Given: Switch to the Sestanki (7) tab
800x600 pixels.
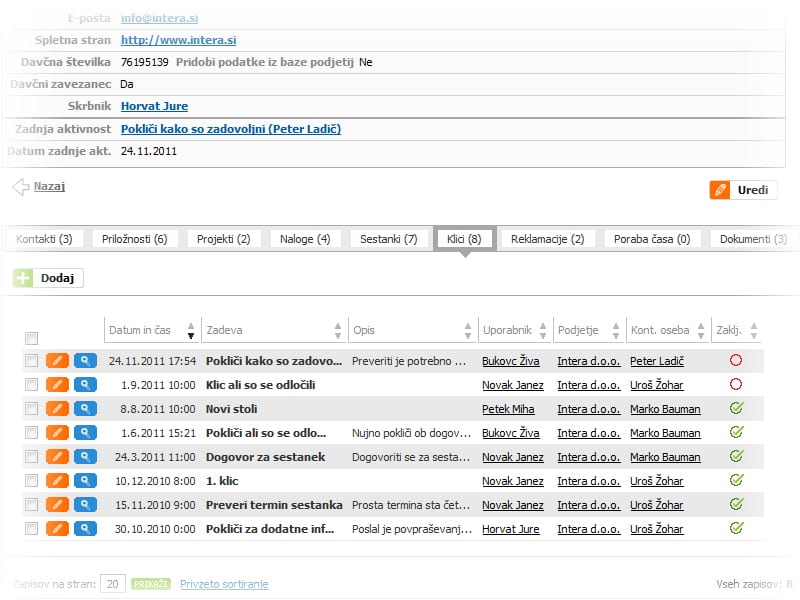Looking at the screenshot, I should 388,239.
